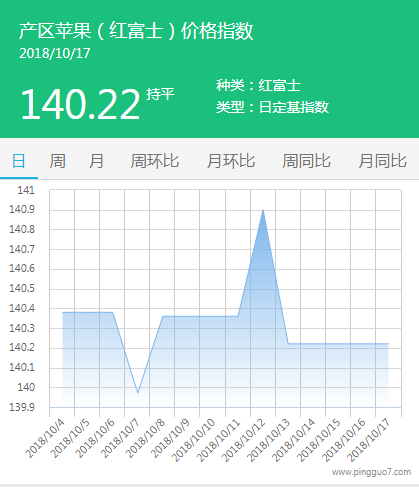Click the 类型：日定基指数 label

pyautogui.click(x=272, y=107)
